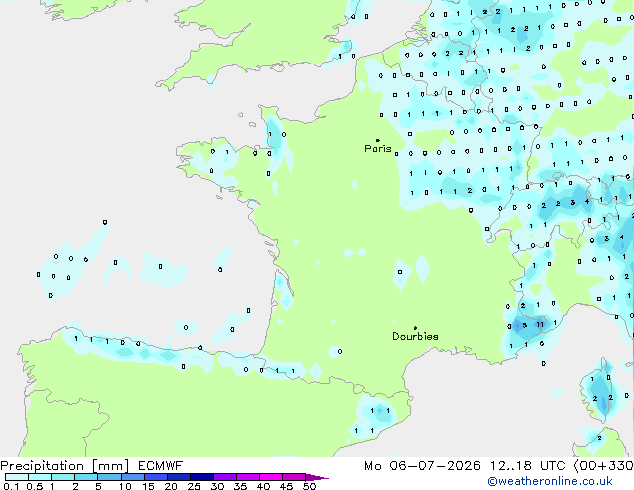Pick the legend swatch between 2 and 5
This screenshot has width=634, height=490.
86,477
